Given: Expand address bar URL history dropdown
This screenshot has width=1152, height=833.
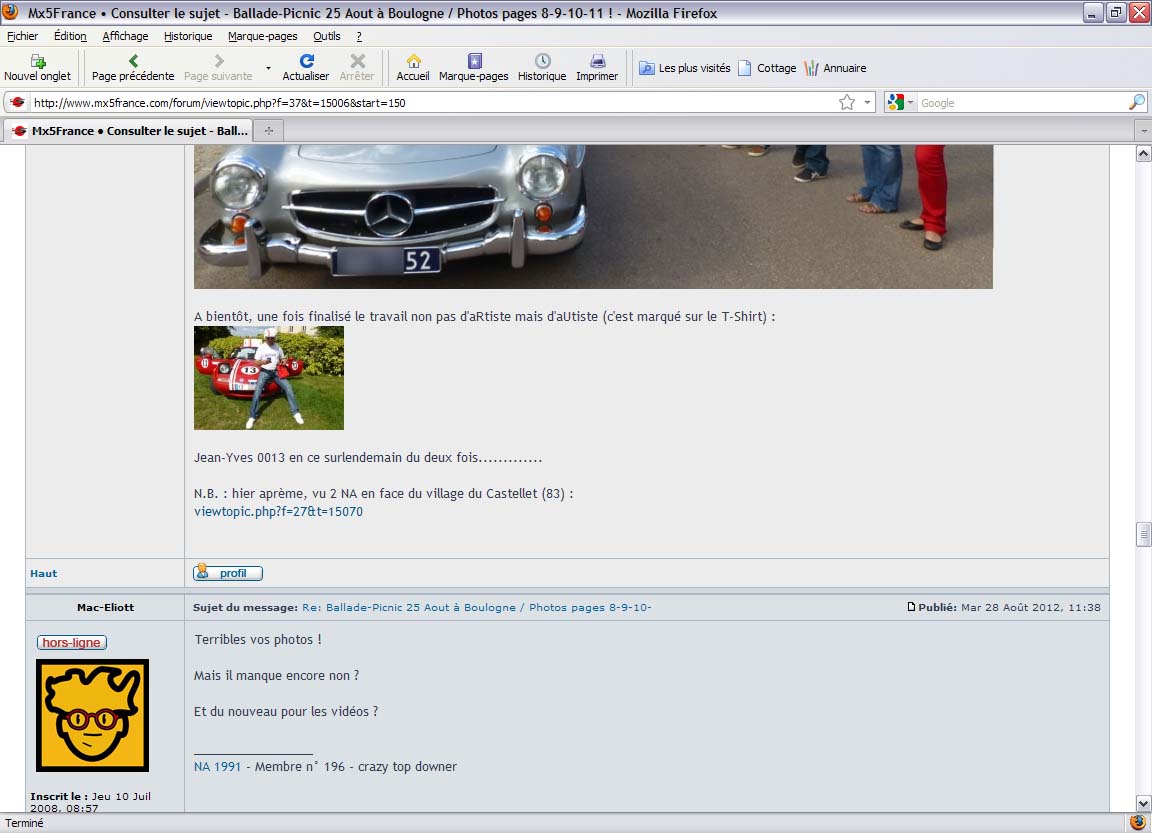Looking at the screenshot, I should (x=867, y=103).
